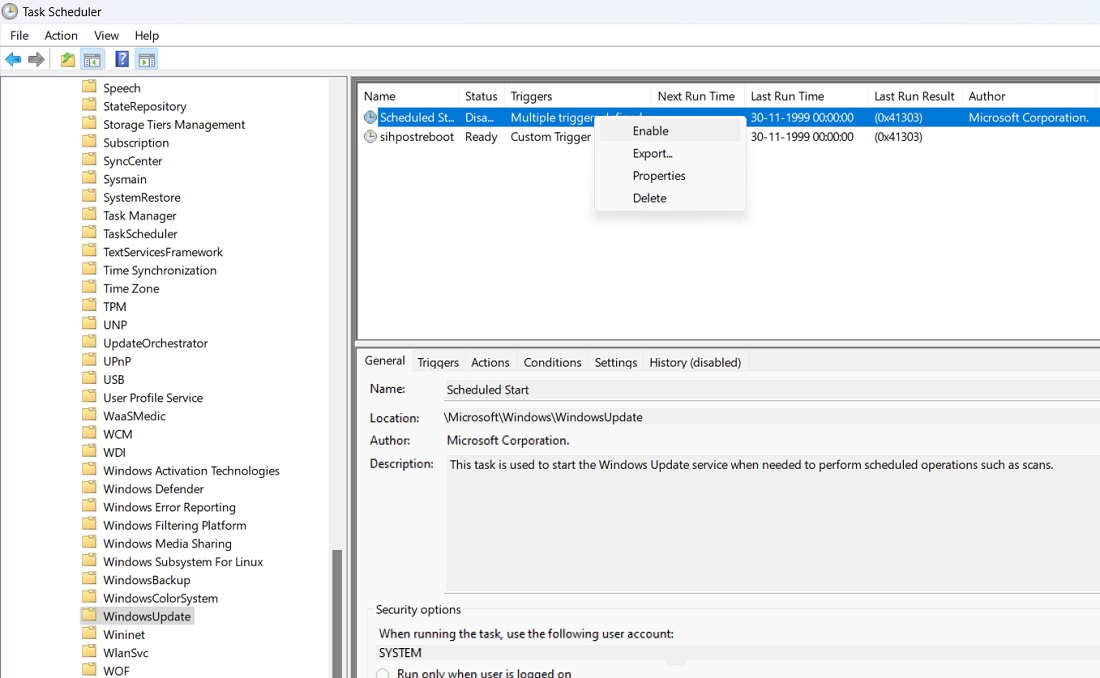The width and height of the screenshot is (1100, 678).
Task: Click the Back navigation arrow
Action: [x=14, y=59]
